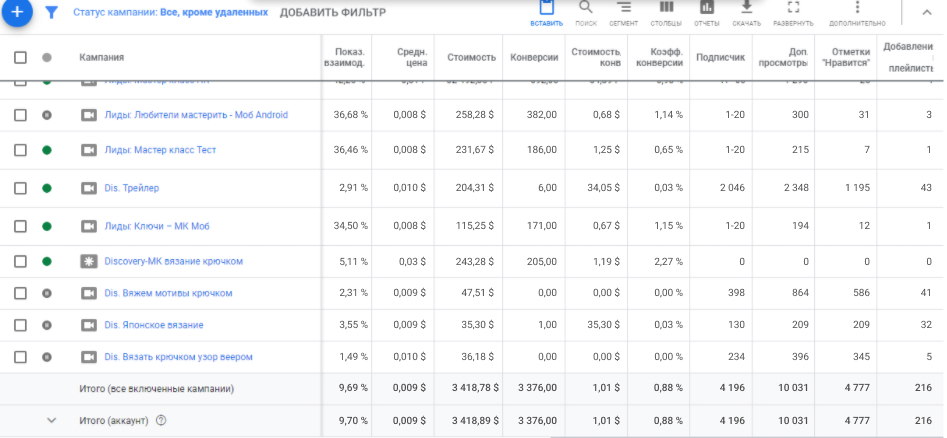The width and height of the screenshot is (947, 438).
Task: Click paused status dot for Dis. Вязать крючком узор веером
Action: 47,357
